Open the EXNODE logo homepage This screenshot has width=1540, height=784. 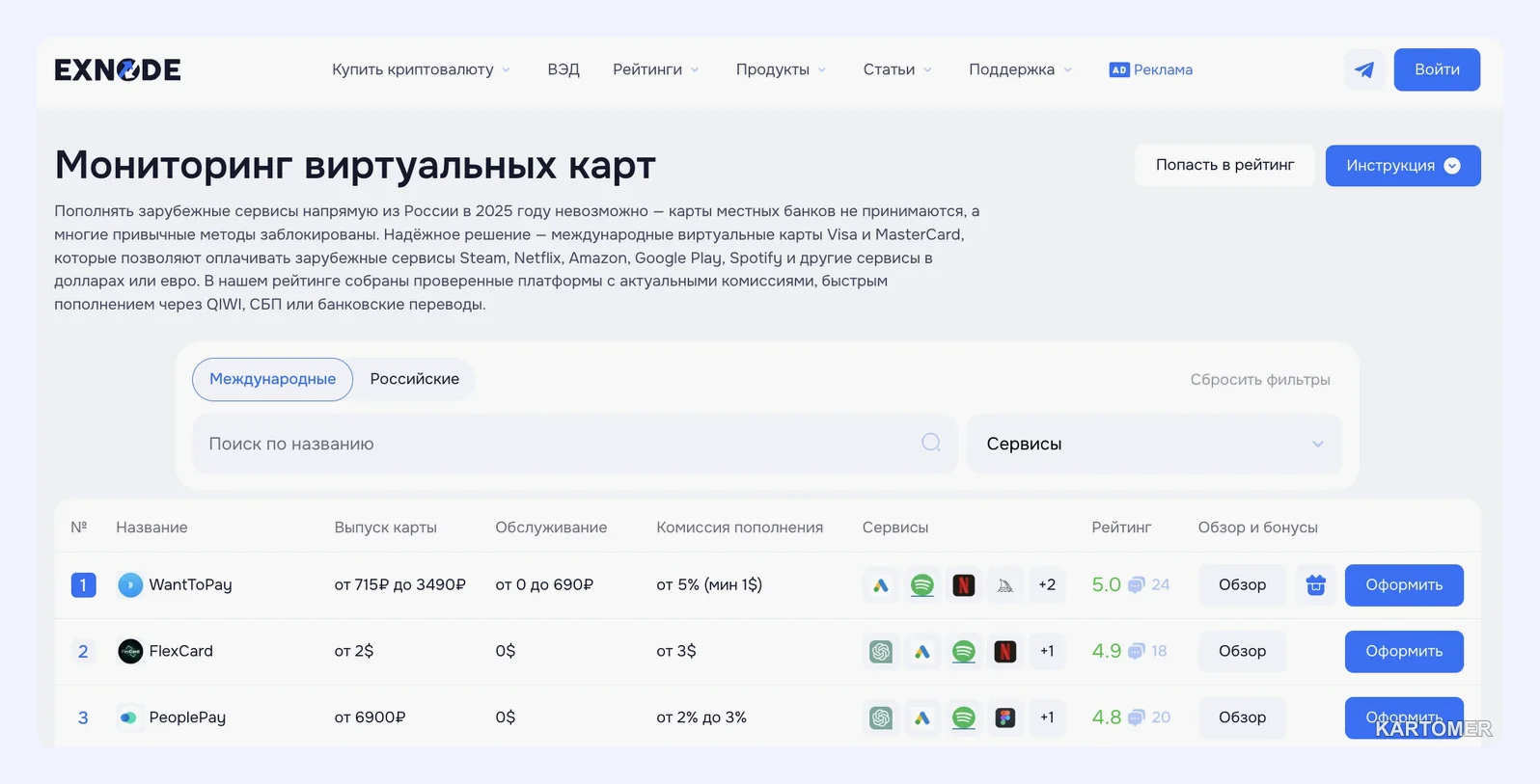coord(118,69)
